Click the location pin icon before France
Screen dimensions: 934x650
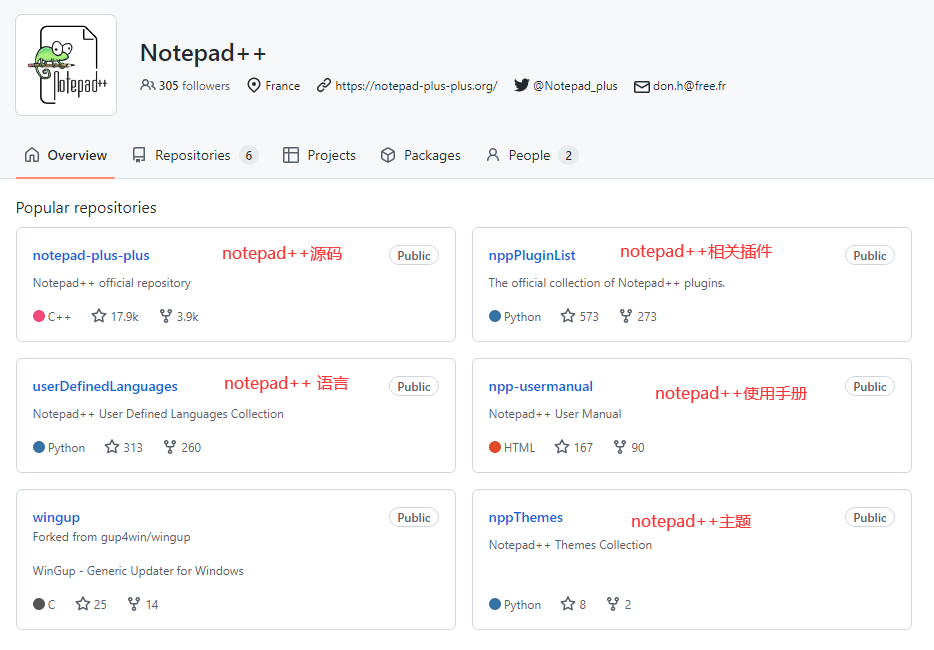[x=255, y=85]
